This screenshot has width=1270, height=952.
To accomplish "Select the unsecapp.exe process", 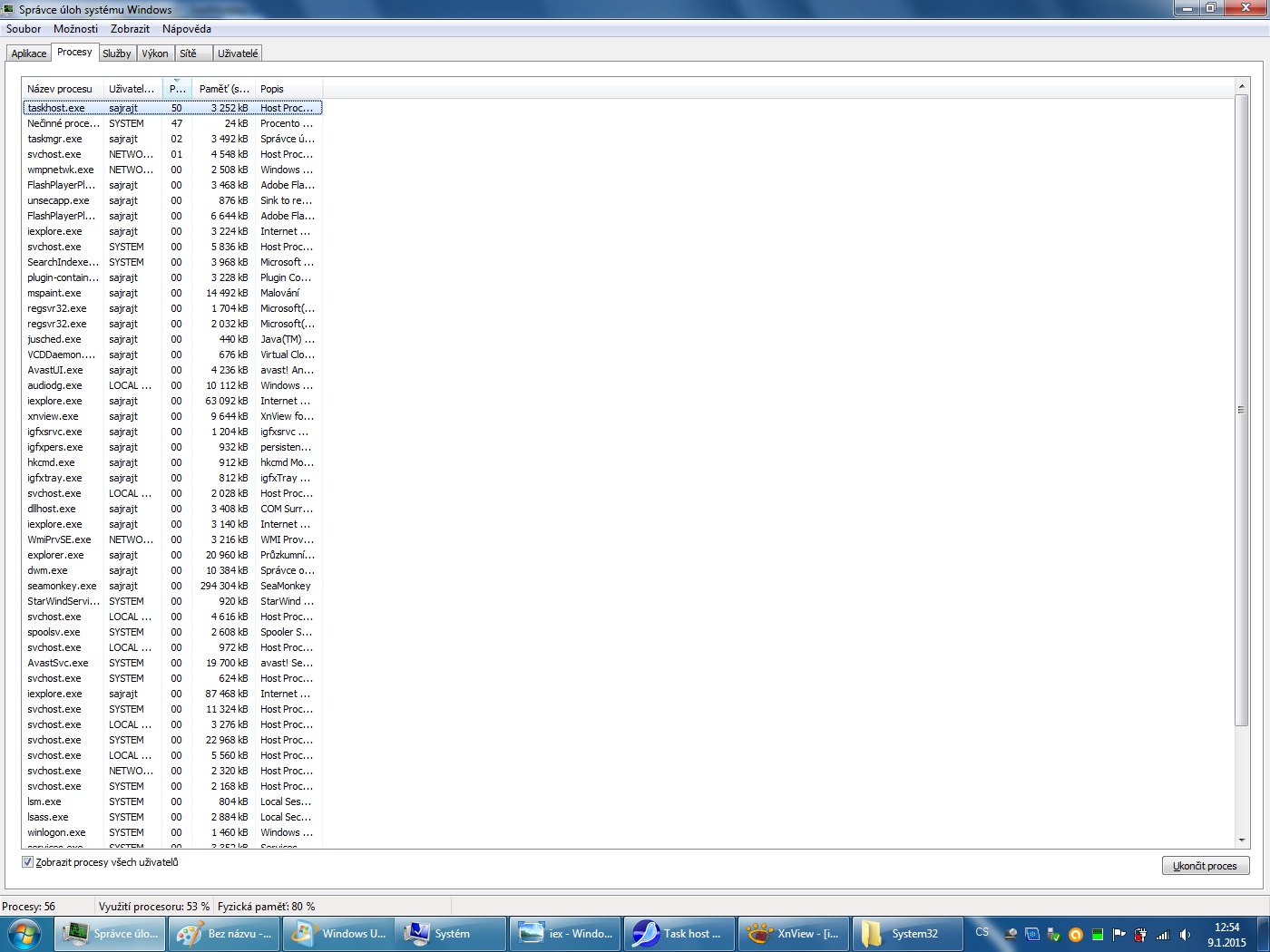I will click(172, 200).
